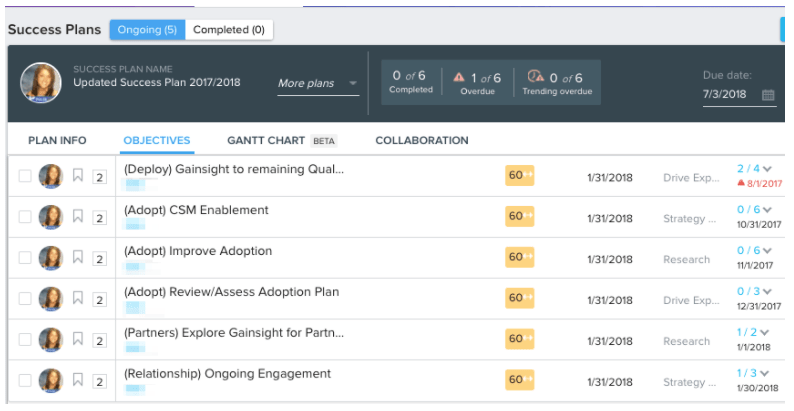The width and height of the screenshot is (794, 411).
Task: Open the CSM Enablement objective link
Action: coord(196,210)
